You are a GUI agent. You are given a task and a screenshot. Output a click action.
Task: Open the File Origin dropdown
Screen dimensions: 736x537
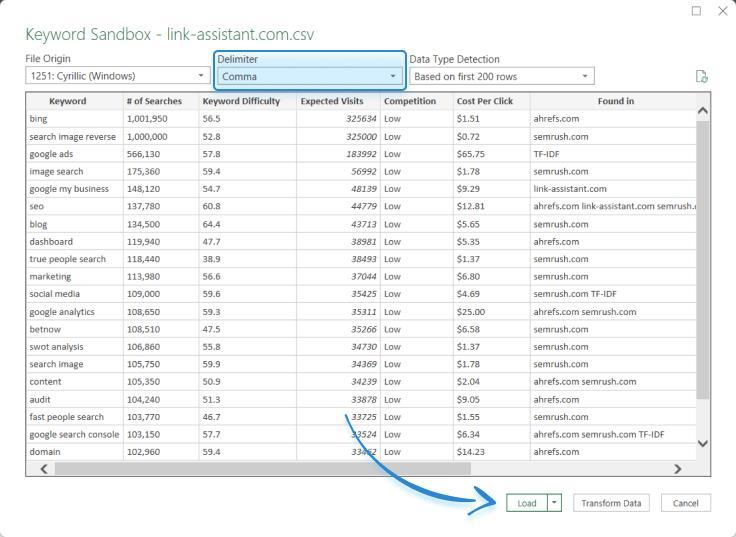click(x=117, y=76)
